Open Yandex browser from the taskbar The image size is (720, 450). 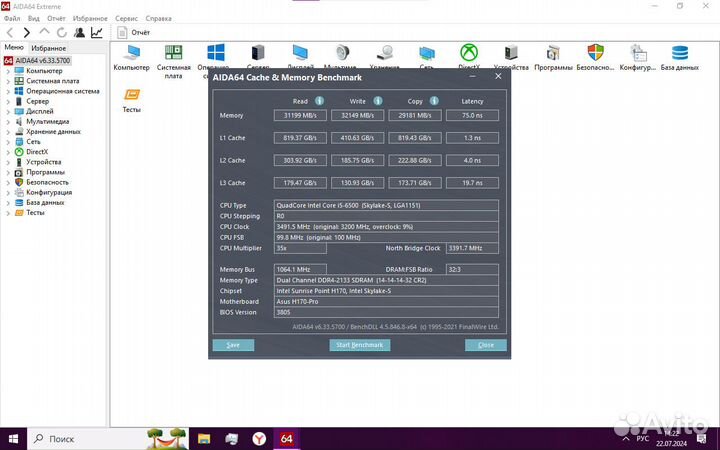click(259, 439)
